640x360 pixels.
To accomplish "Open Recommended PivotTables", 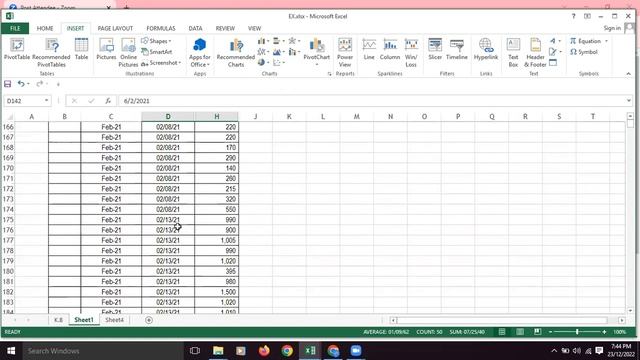I will pos(51,53).
